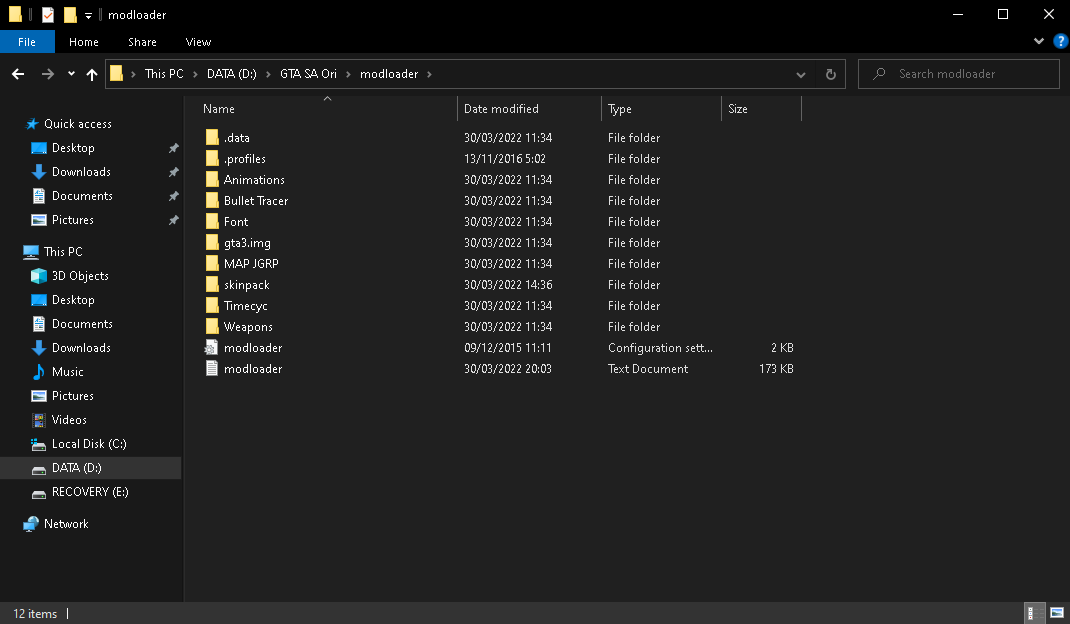The width and height of the screenshot is (1070, 624).
Task: Select modloader configuration settings file icon
Action: click(212, 348)
